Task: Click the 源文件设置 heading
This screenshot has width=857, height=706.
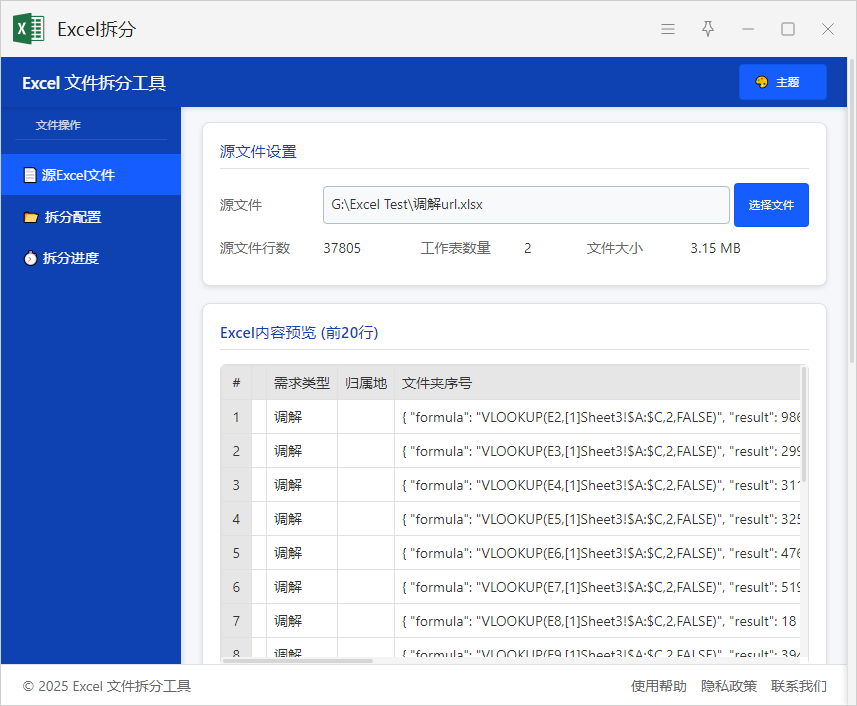Action: (x=258, y=151)
